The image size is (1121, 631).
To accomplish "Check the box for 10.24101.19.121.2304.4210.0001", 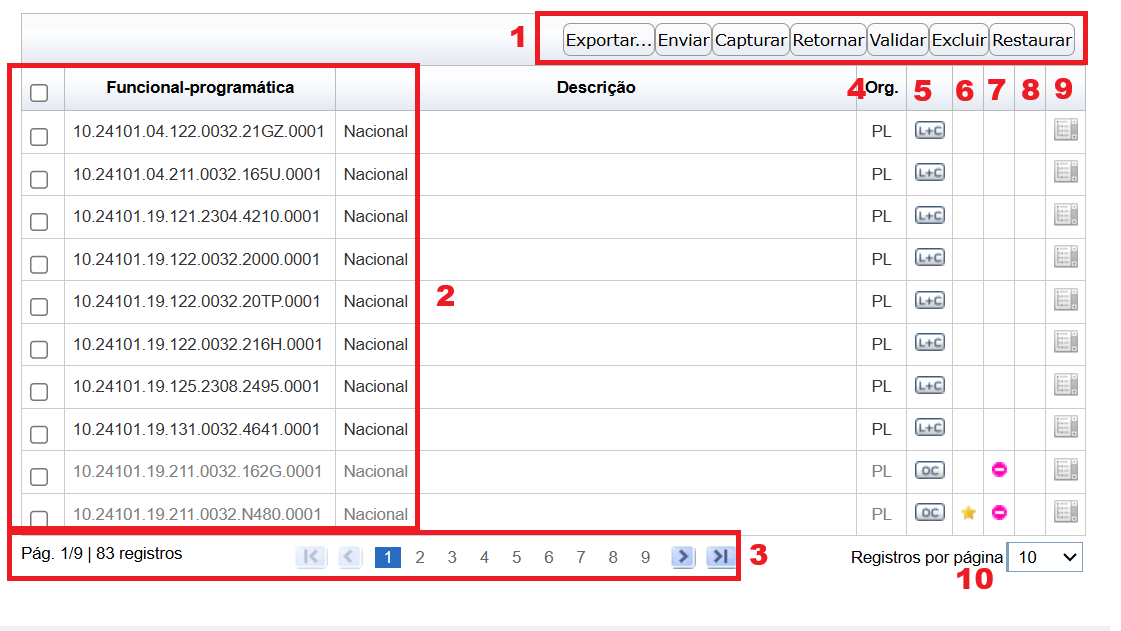I will [39, 222].
